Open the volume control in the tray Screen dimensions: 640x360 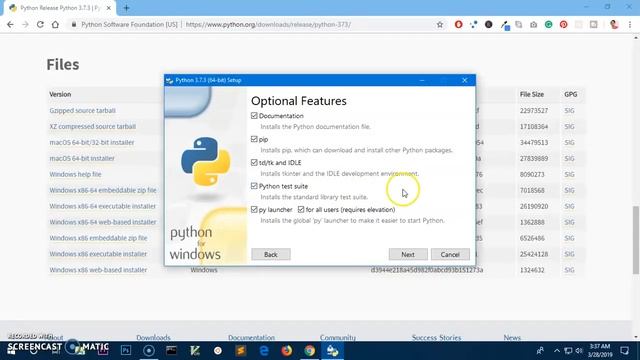pos(579,351)
